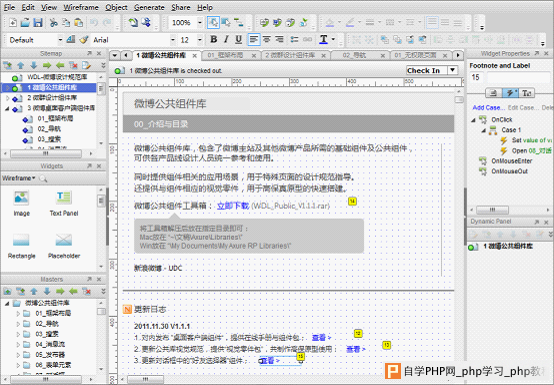Screen dimensions: 554x385
Task: Toggle bold formatting
Action: [213, 40]
